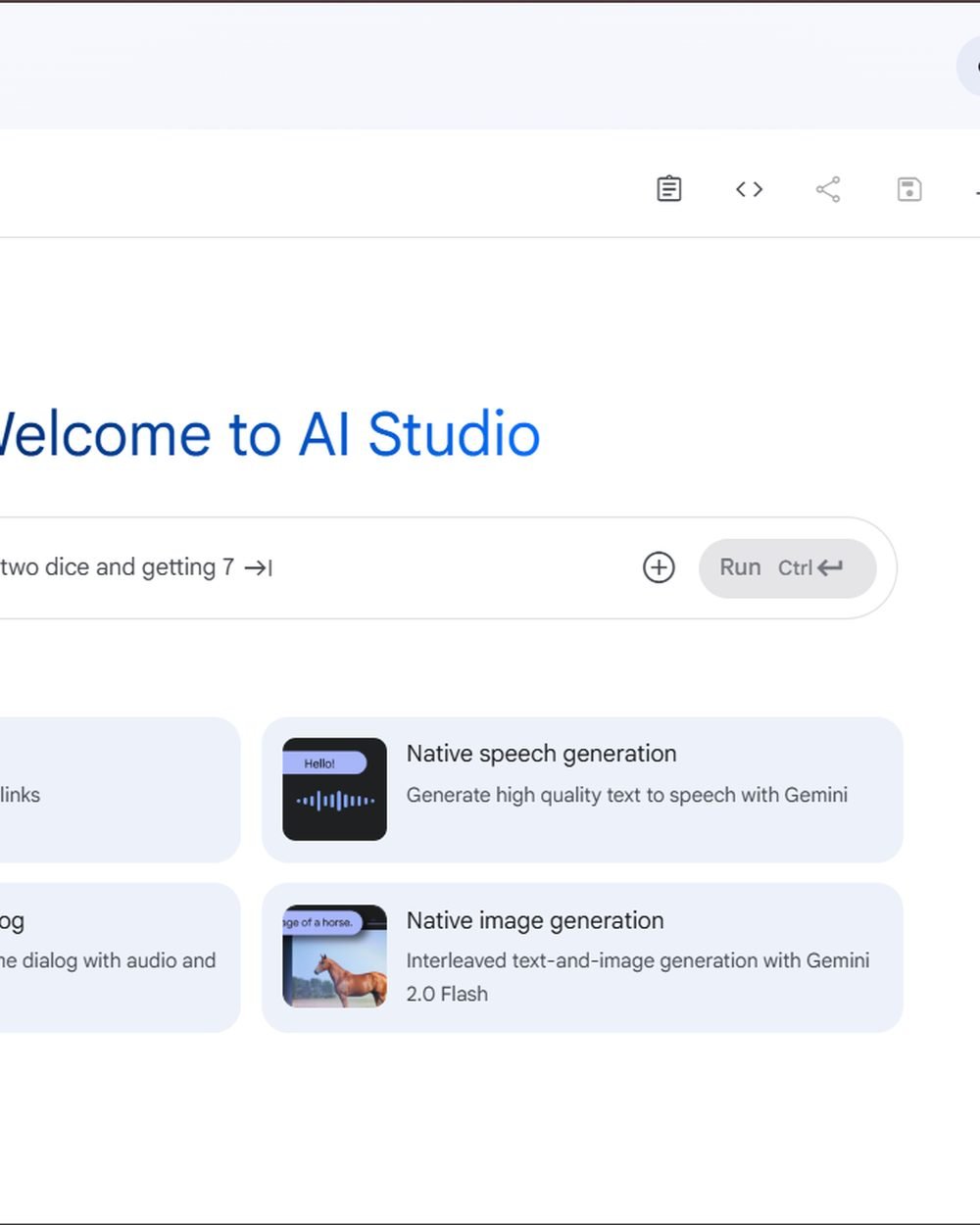Screen dimensions: 980x1225
Task: Open the Native speech generation card
Action: pyautogui.click(x=582, y=790)
